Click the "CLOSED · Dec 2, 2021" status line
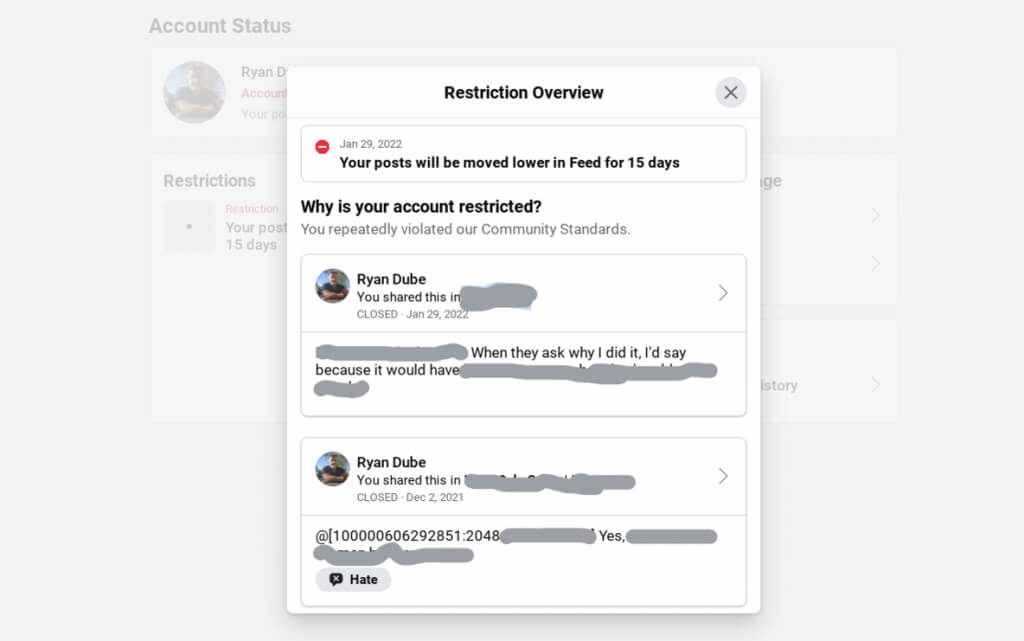 click(x=408, y=497)
